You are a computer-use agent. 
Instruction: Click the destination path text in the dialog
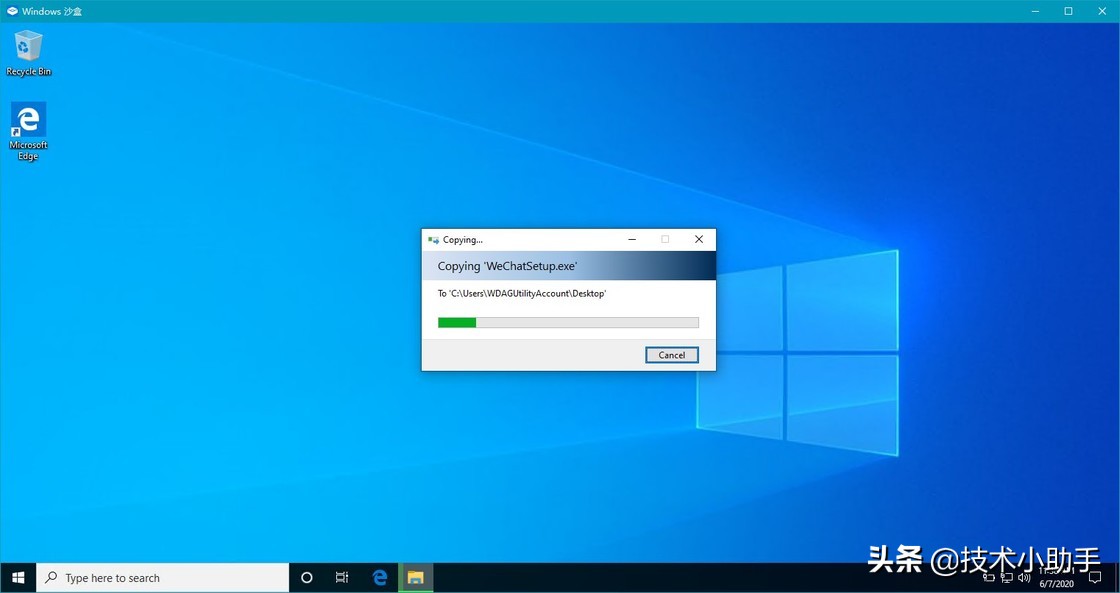click(x=521, y=293)
